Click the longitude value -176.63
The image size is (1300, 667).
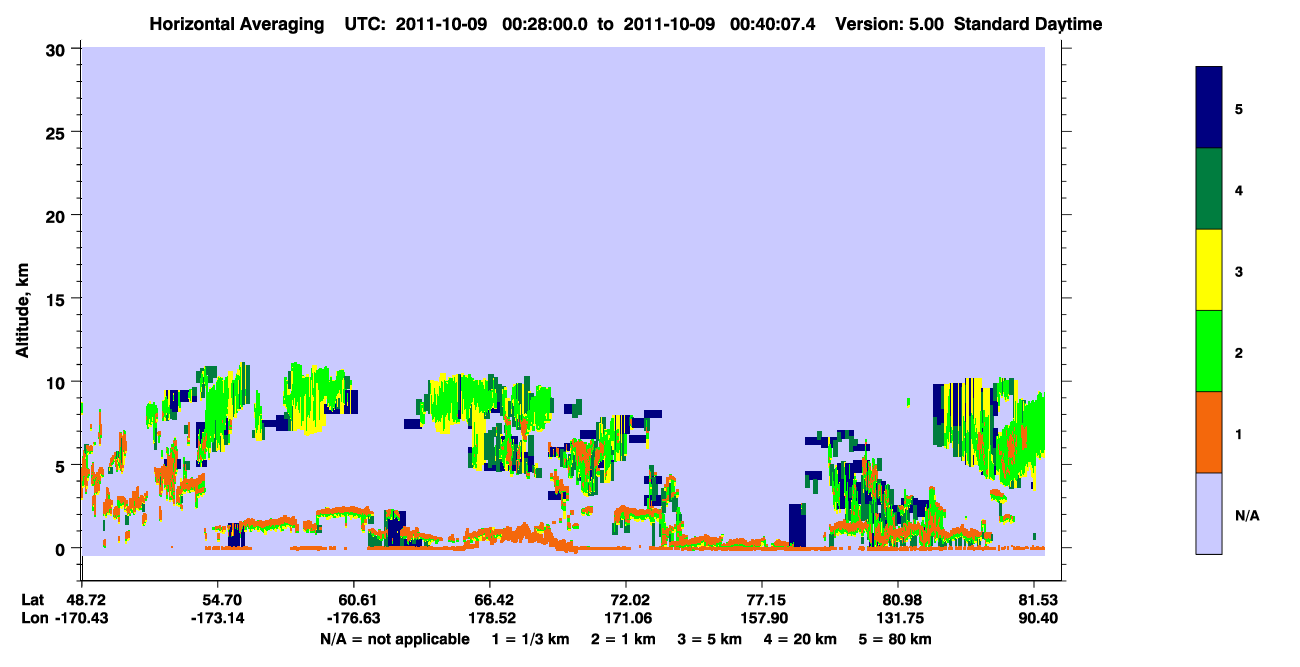(x=353, y=619)
